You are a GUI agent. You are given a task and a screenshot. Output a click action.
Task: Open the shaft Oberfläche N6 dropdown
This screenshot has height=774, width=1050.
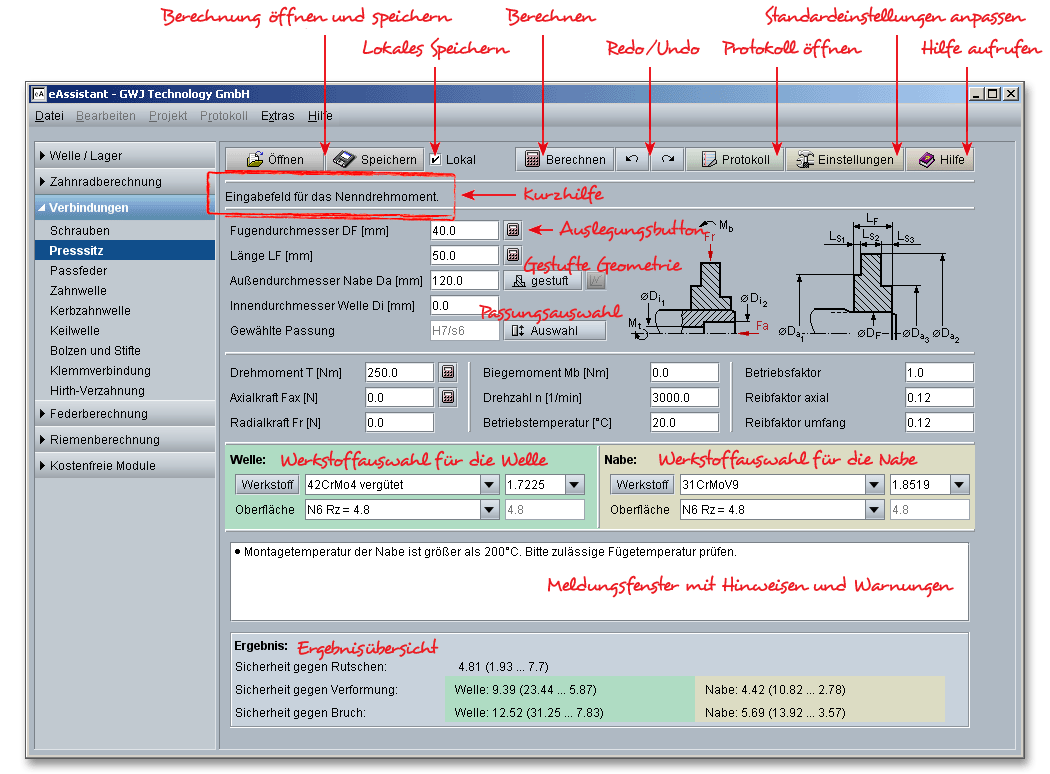tap(489, 510)
